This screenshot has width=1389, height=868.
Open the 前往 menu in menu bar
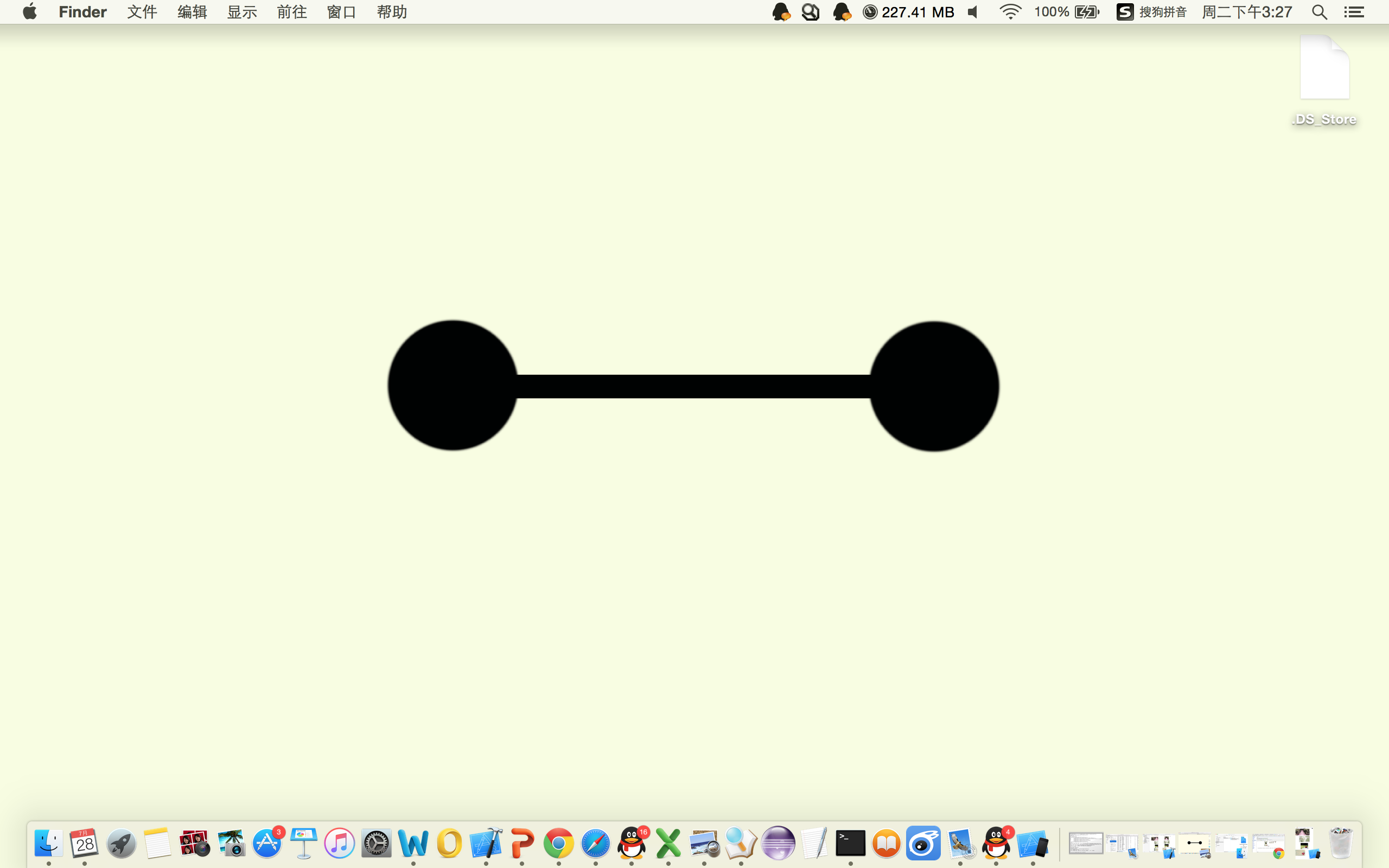pos(291,12)
